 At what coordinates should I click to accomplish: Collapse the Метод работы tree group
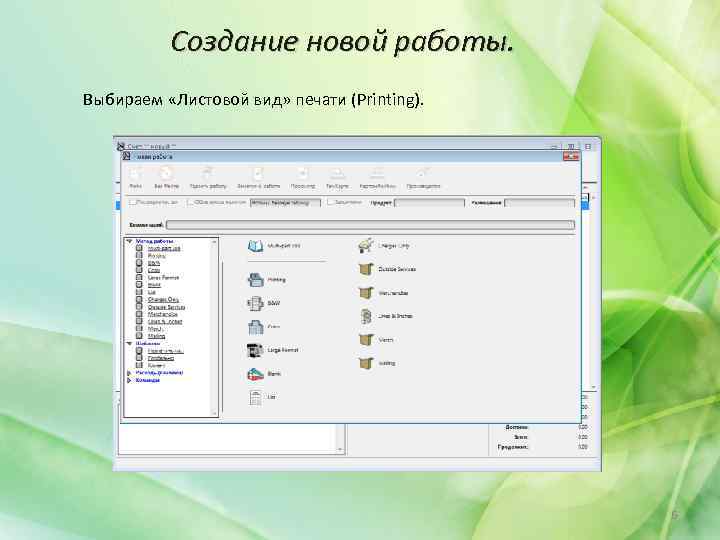coord(129,241)
